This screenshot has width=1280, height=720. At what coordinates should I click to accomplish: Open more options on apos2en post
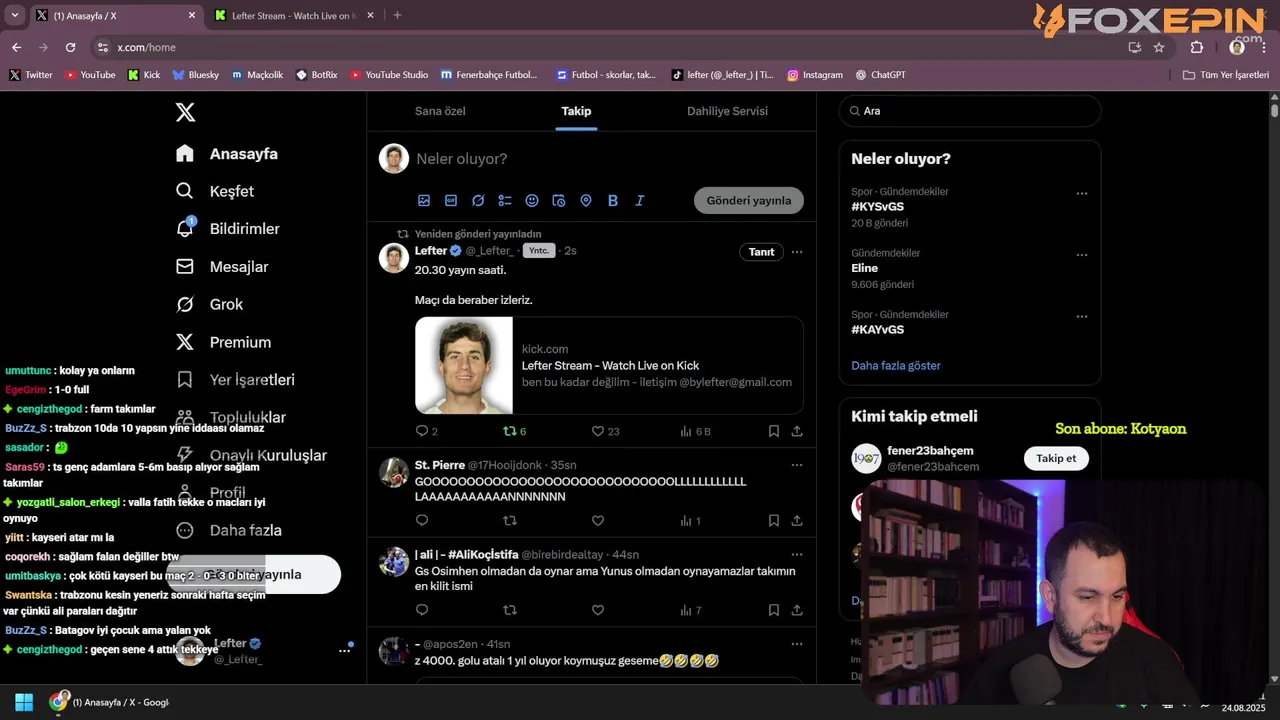coord(797,644)
